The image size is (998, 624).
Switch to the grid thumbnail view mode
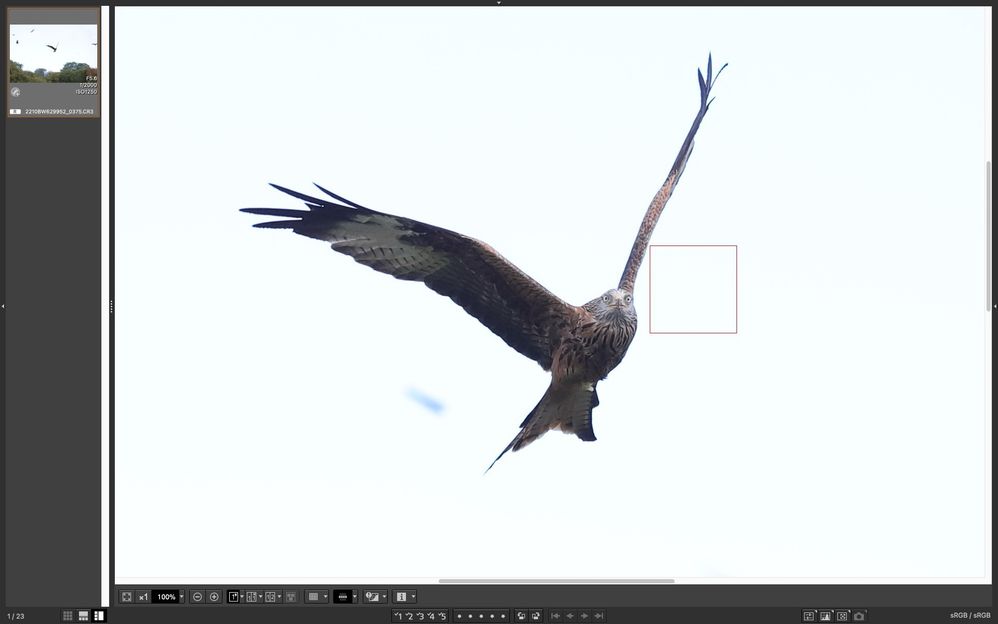tap(68, 616)
